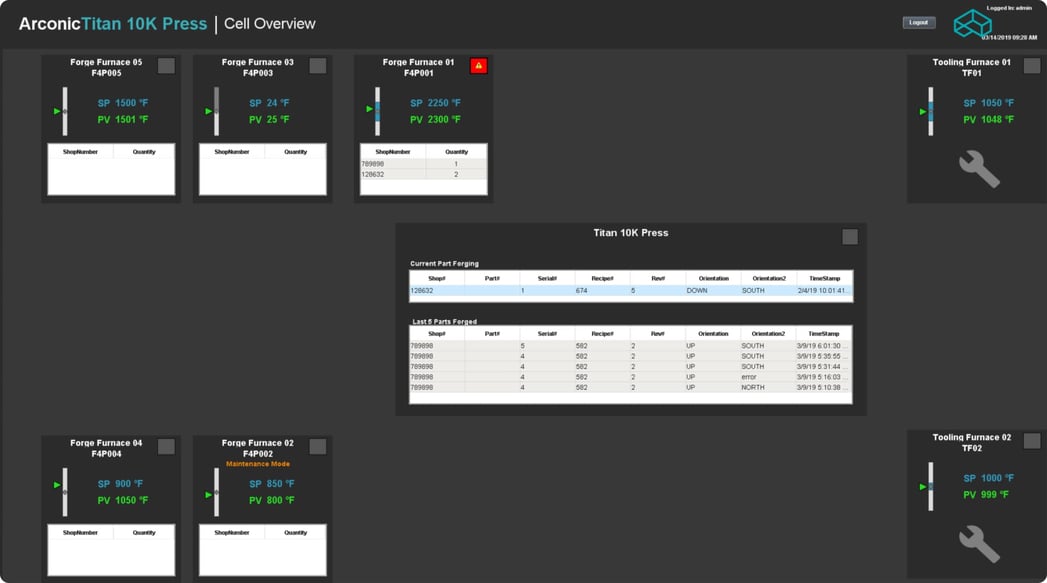The height and width of the screenshot is (583, 1047).
Task: Click green setpoint arrow on Tooling Furnace 01
Action: tap(923, 112)
